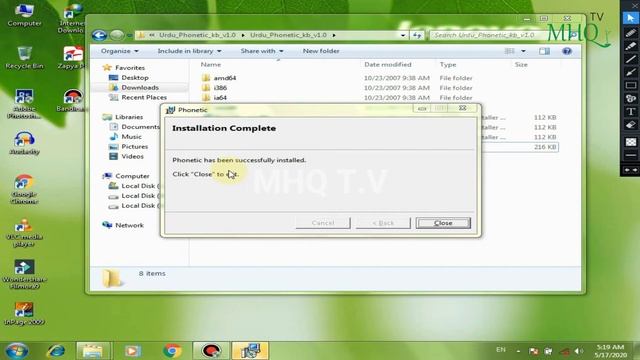Open Windows Media Player from taskbar
Screen dimensions: 640x360
coord(132,351)
